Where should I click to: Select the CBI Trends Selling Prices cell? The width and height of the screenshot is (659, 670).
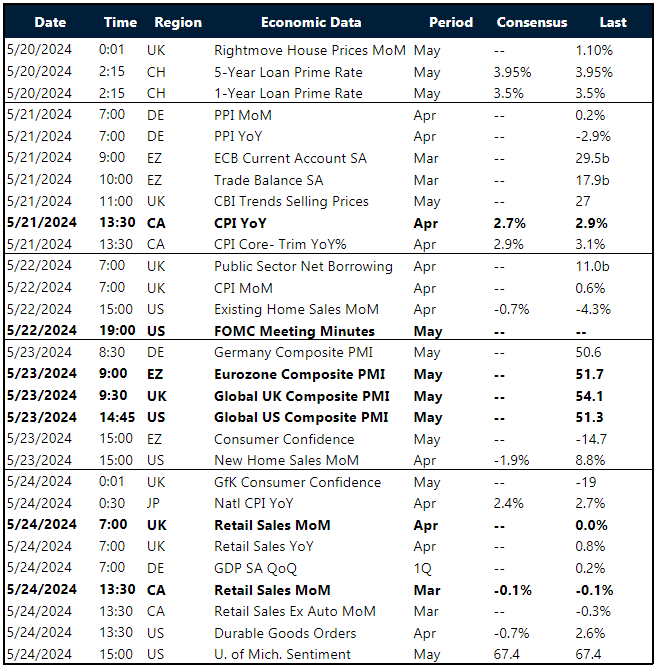291,201
